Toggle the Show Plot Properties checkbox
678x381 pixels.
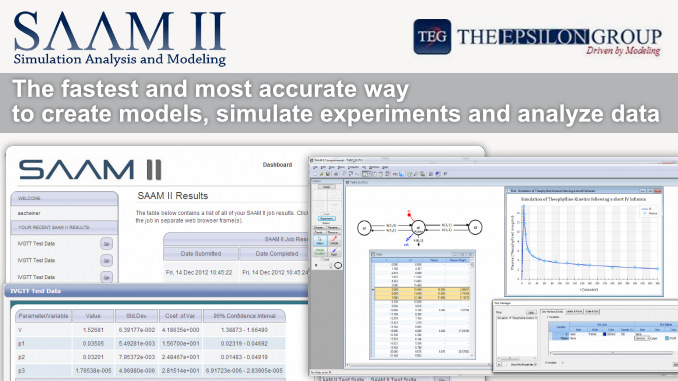click(x=536, y=365)
